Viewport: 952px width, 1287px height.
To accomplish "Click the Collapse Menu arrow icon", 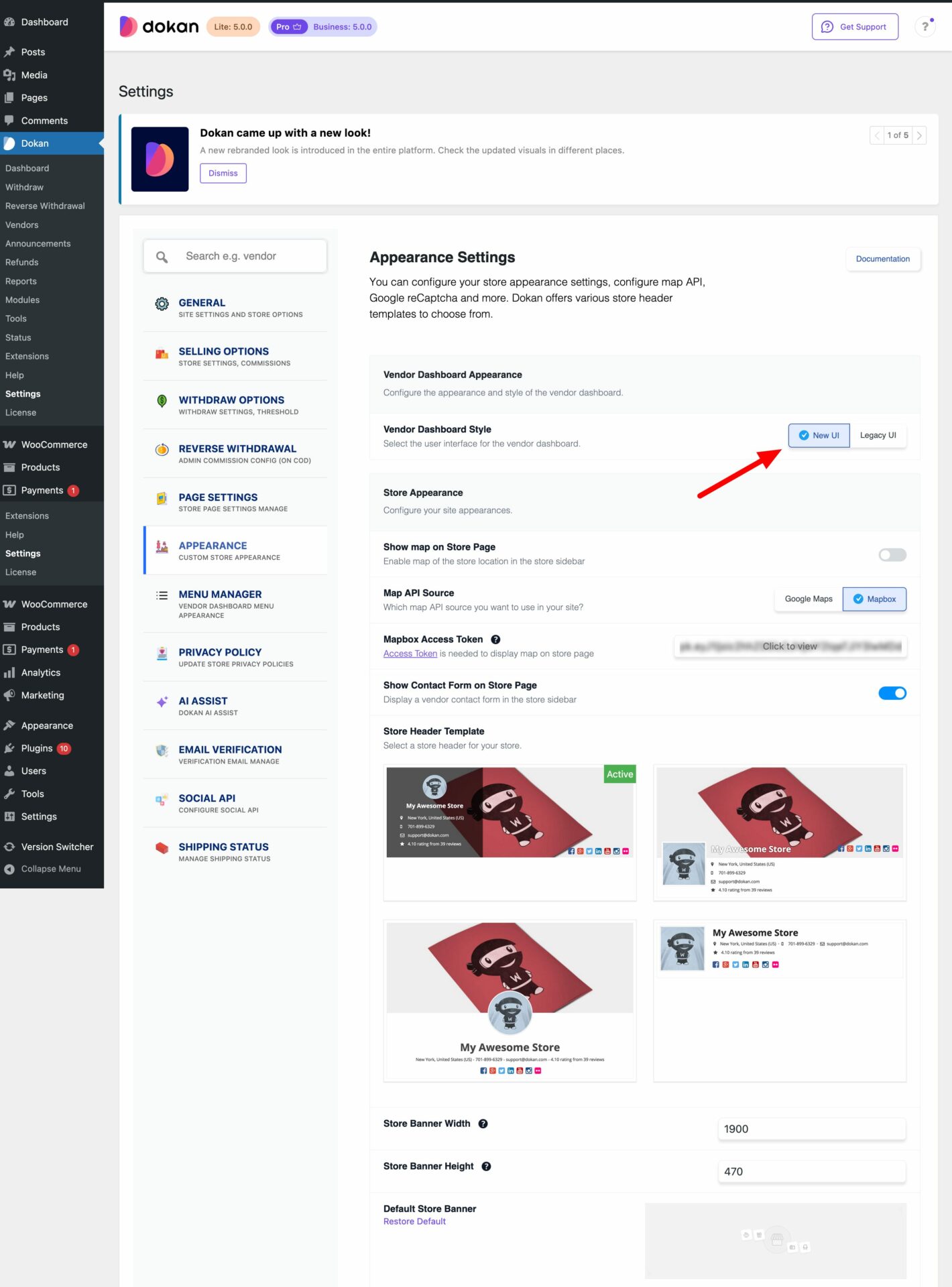I will click(9, 869).
